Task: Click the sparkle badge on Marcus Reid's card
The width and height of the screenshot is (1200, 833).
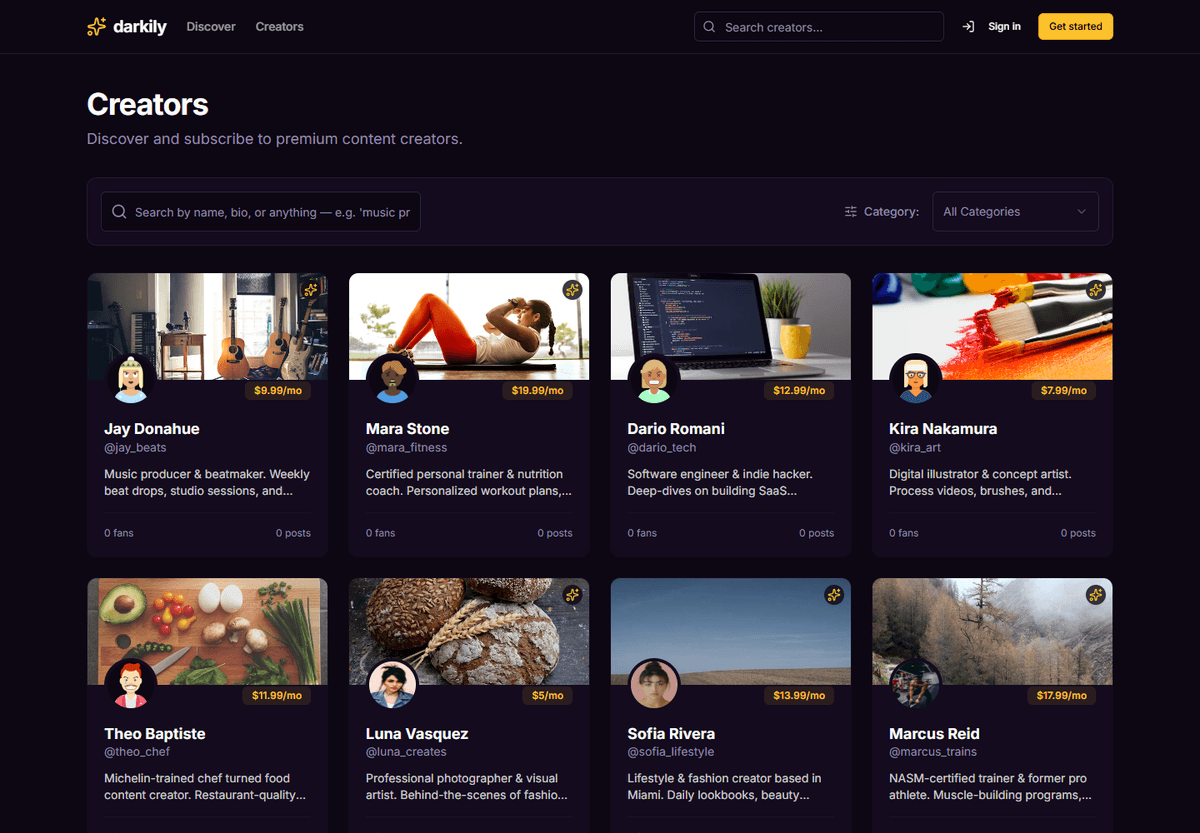Action: click(1096, 595)
